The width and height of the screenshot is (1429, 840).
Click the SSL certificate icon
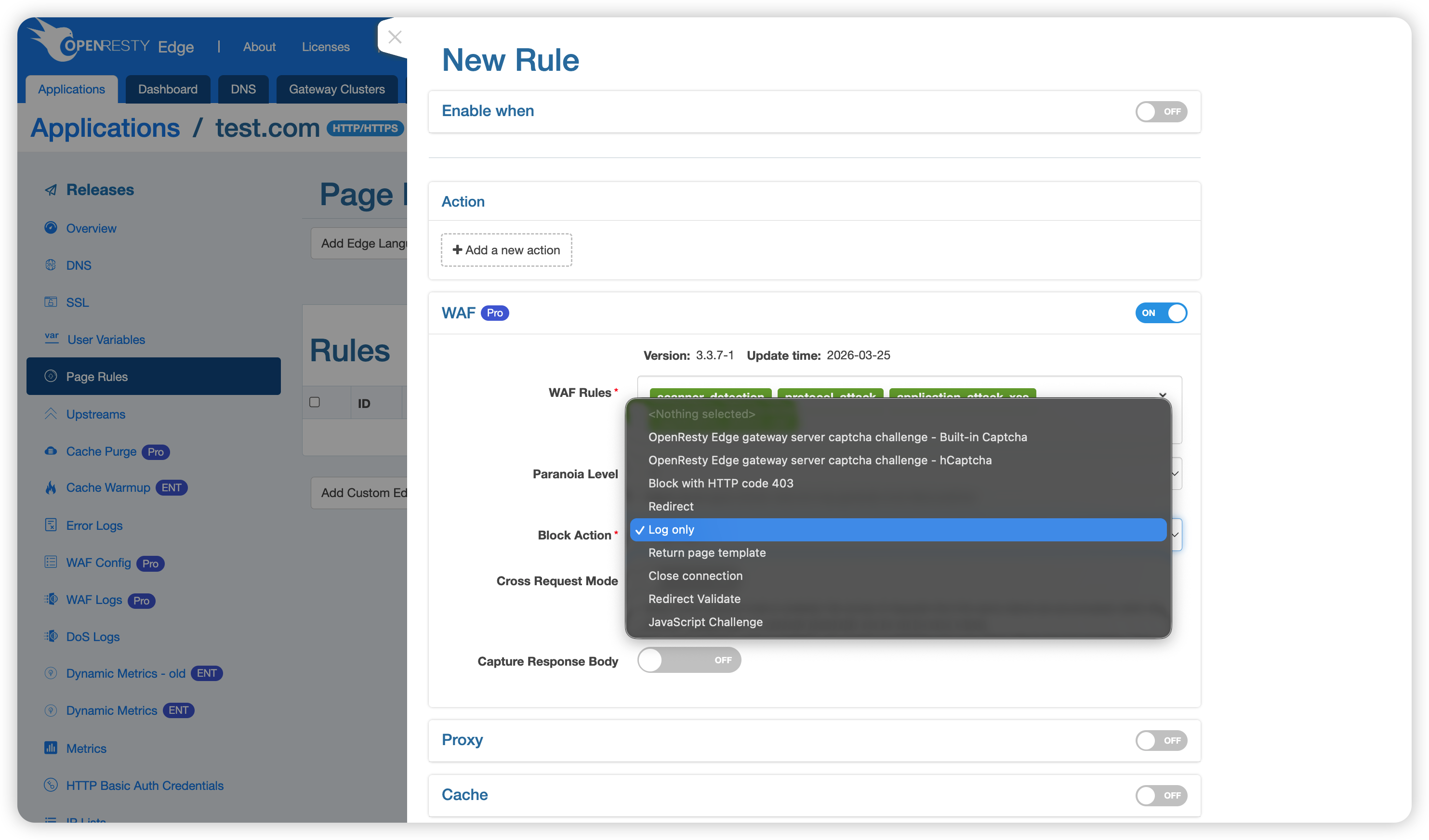(51, 302)
